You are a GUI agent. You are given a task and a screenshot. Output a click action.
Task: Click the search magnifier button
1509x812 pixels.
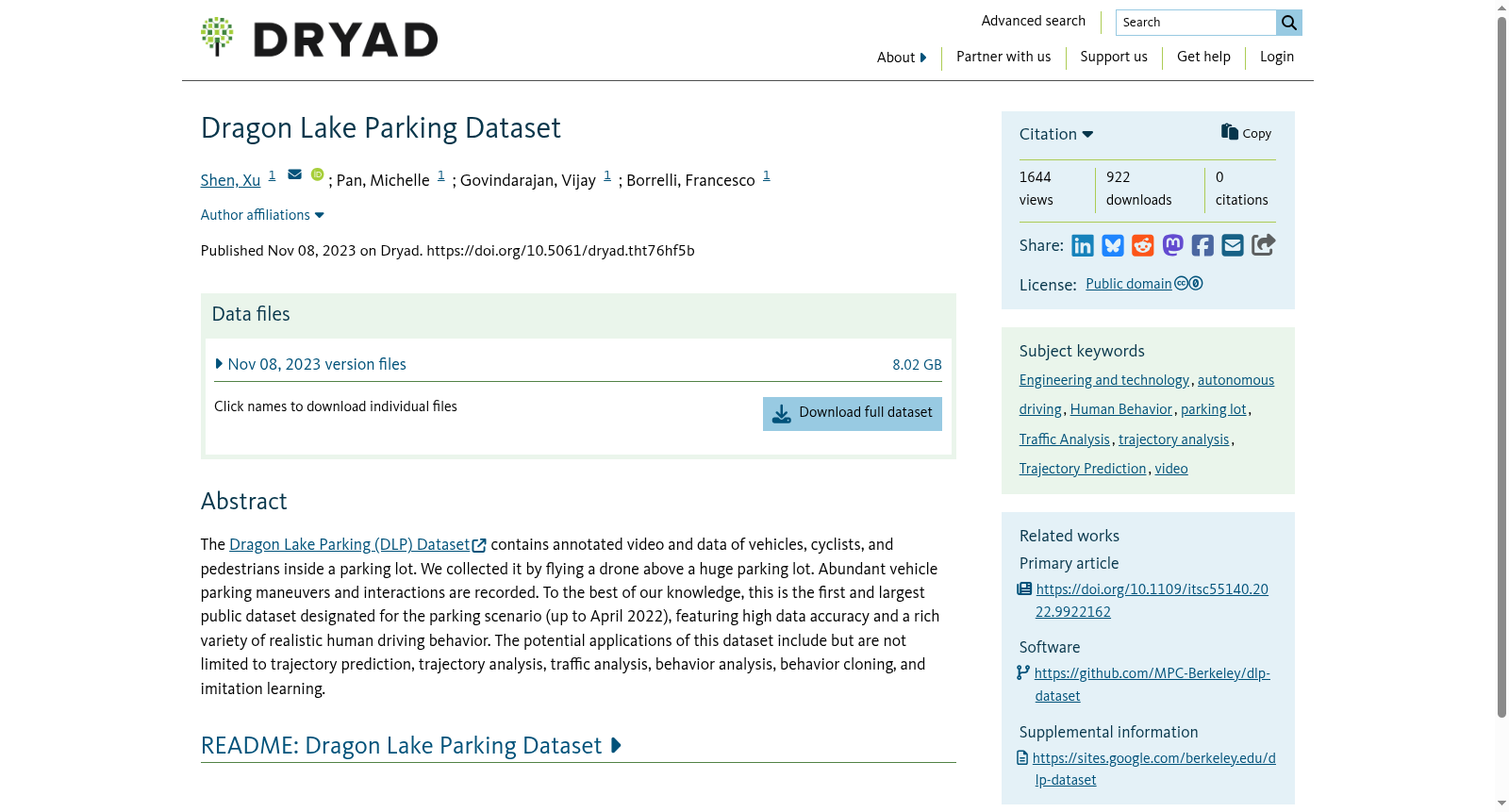tap(1289, 23)
